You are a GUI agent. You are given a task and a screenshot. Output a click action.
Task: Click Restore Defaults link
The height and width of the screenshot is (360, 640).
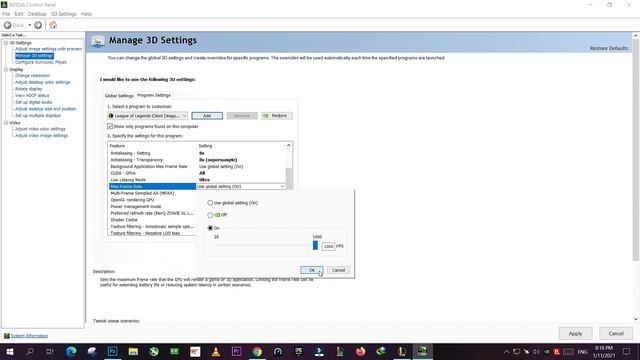609,48
